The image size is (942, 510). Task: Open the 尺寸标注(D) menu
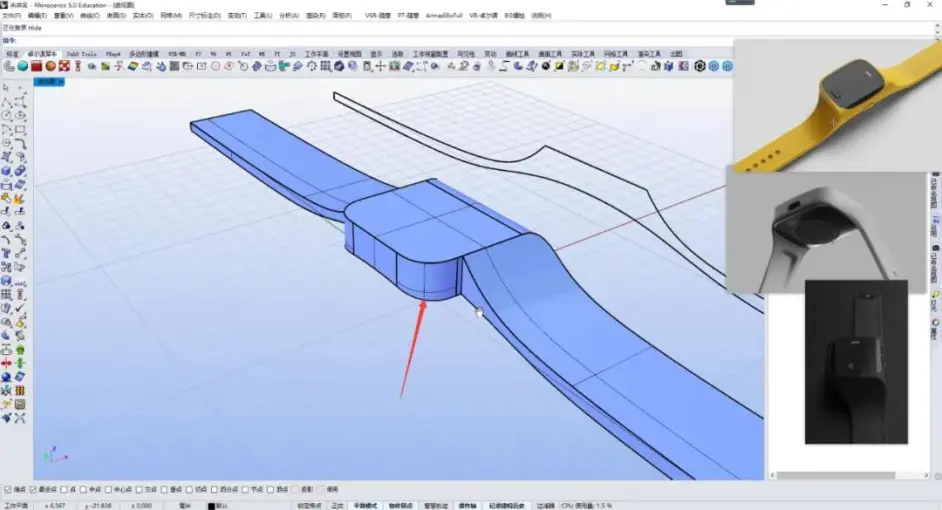coord(204,16)
